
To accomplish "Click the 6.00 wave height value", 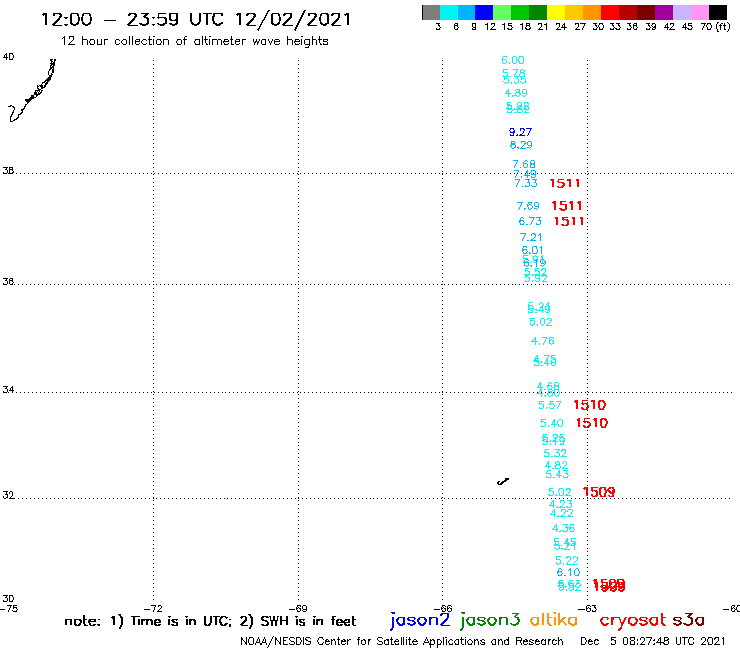I will [513, 60].
